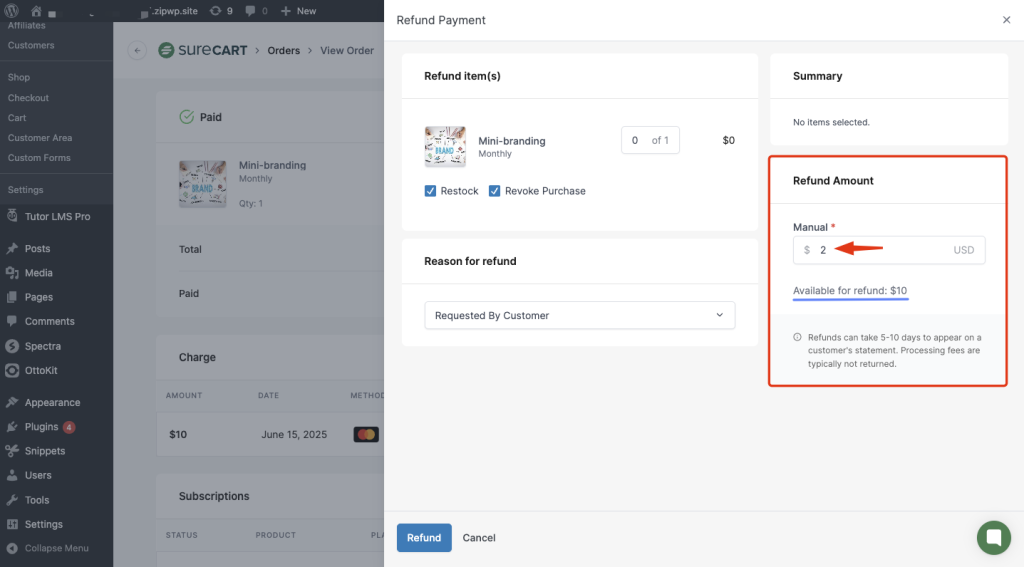Screen dimensions: 1024x567
Task: Click the green chat support bubble icon
Action: pos(993,537)
